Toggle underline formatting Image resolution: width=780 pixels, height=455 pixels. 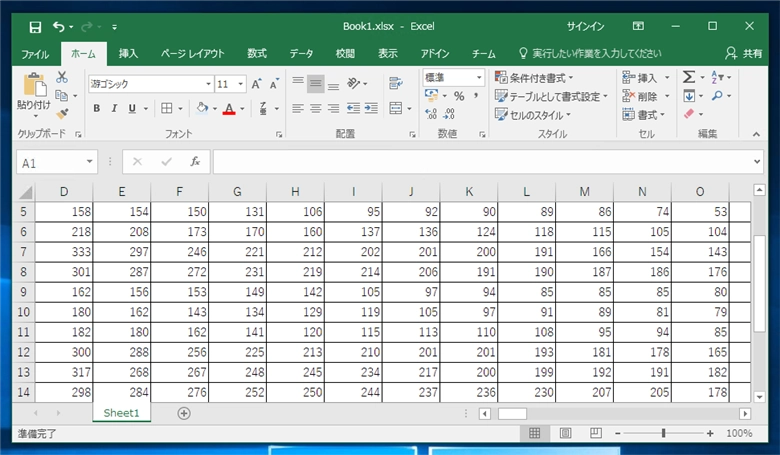click(x=132, y=108)
